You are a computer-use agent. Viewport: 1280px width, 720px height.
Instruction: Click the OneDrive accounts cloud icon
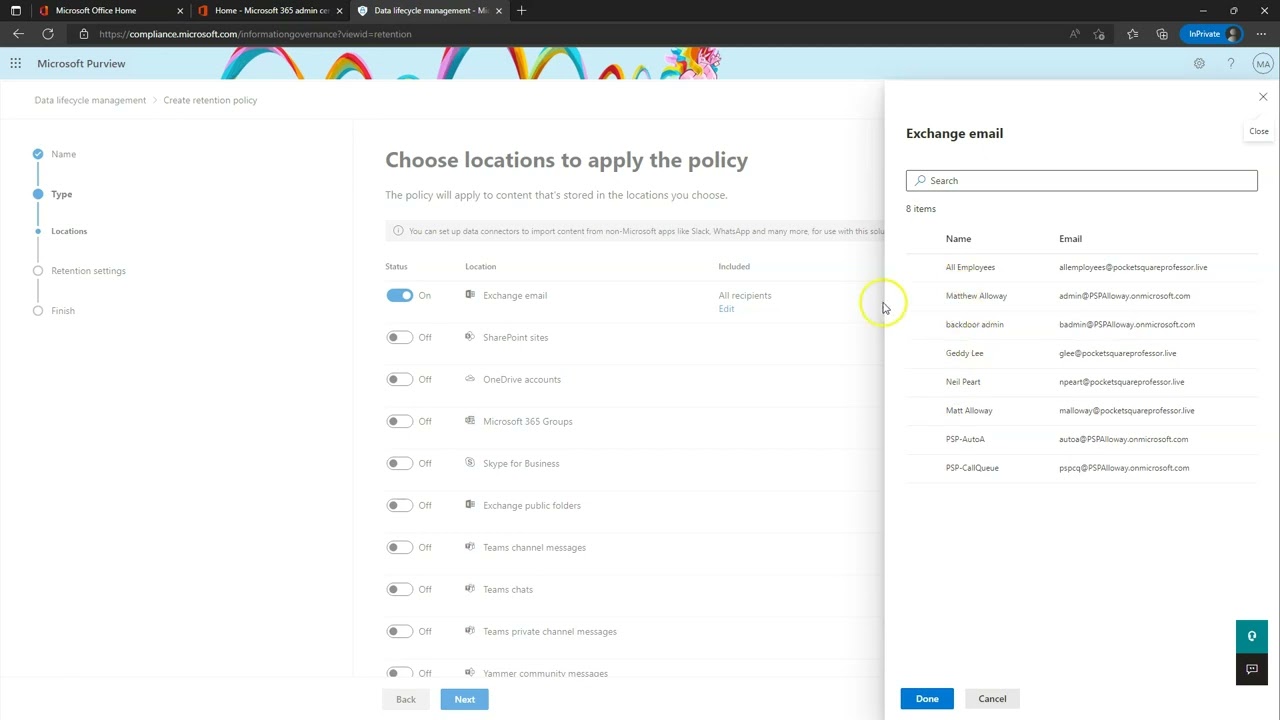[x=470, y=379]
